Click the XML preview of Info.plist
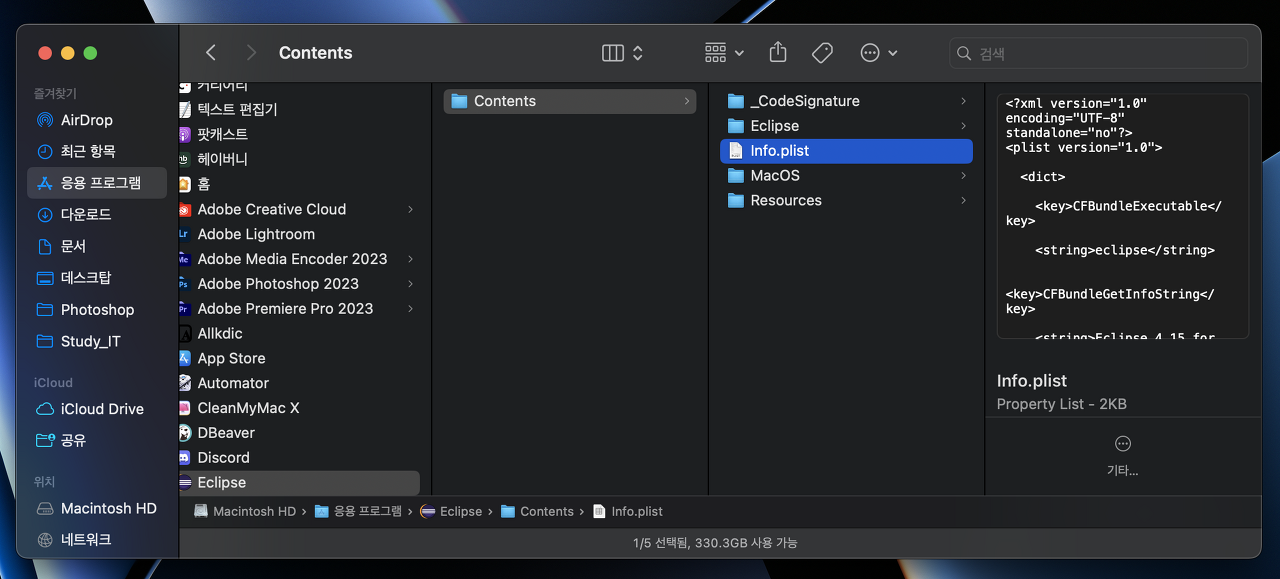This screenshot has width=1280, height=579. 1122,217
